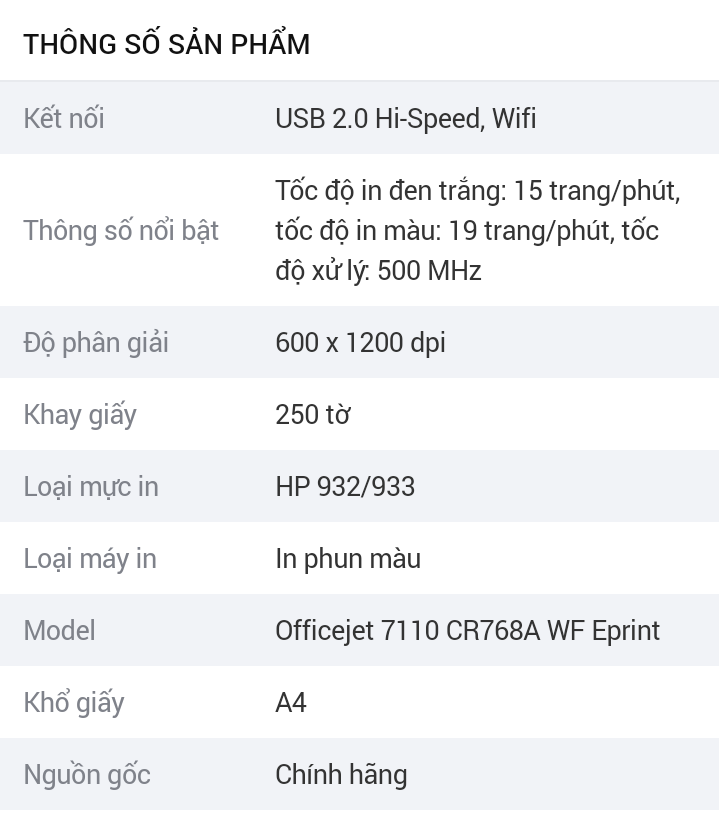
Task: Click the Kết nối label
Action: click(x=64, y=118)
